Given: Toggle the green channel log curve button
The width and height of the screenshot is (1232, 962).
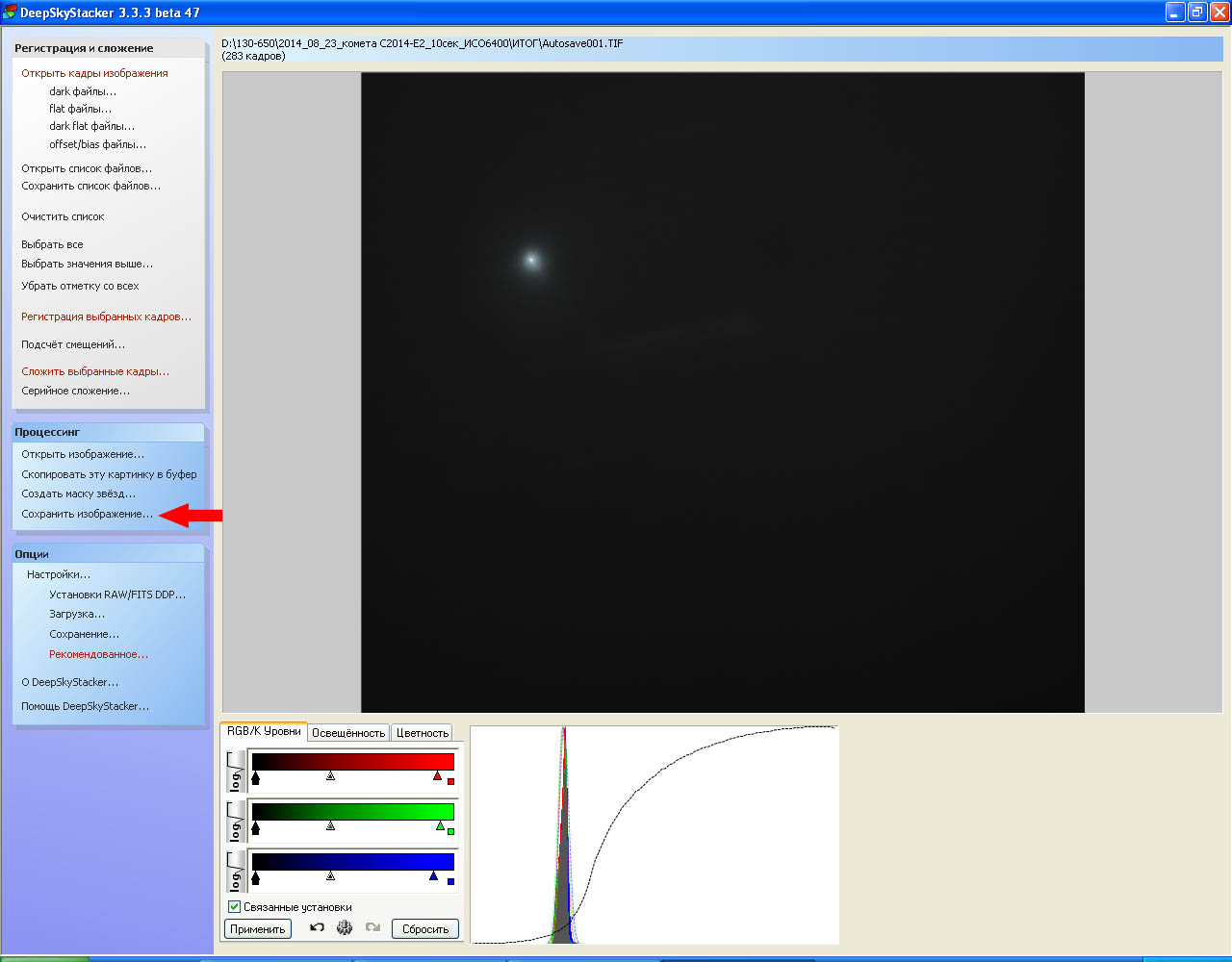Looking at the screenshot, I should [x=235, y=822].
